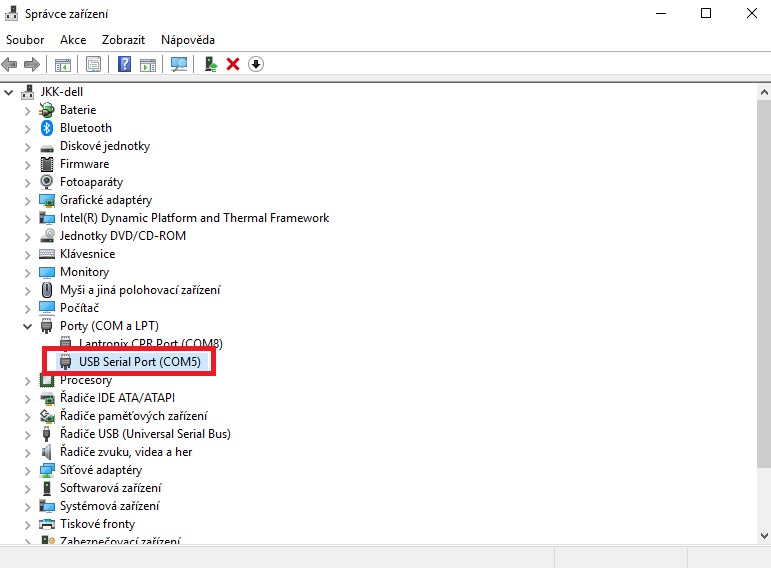Screen dimensions: 771x568
Task: Click the green arrow Update driver icon
Action: 211,64
